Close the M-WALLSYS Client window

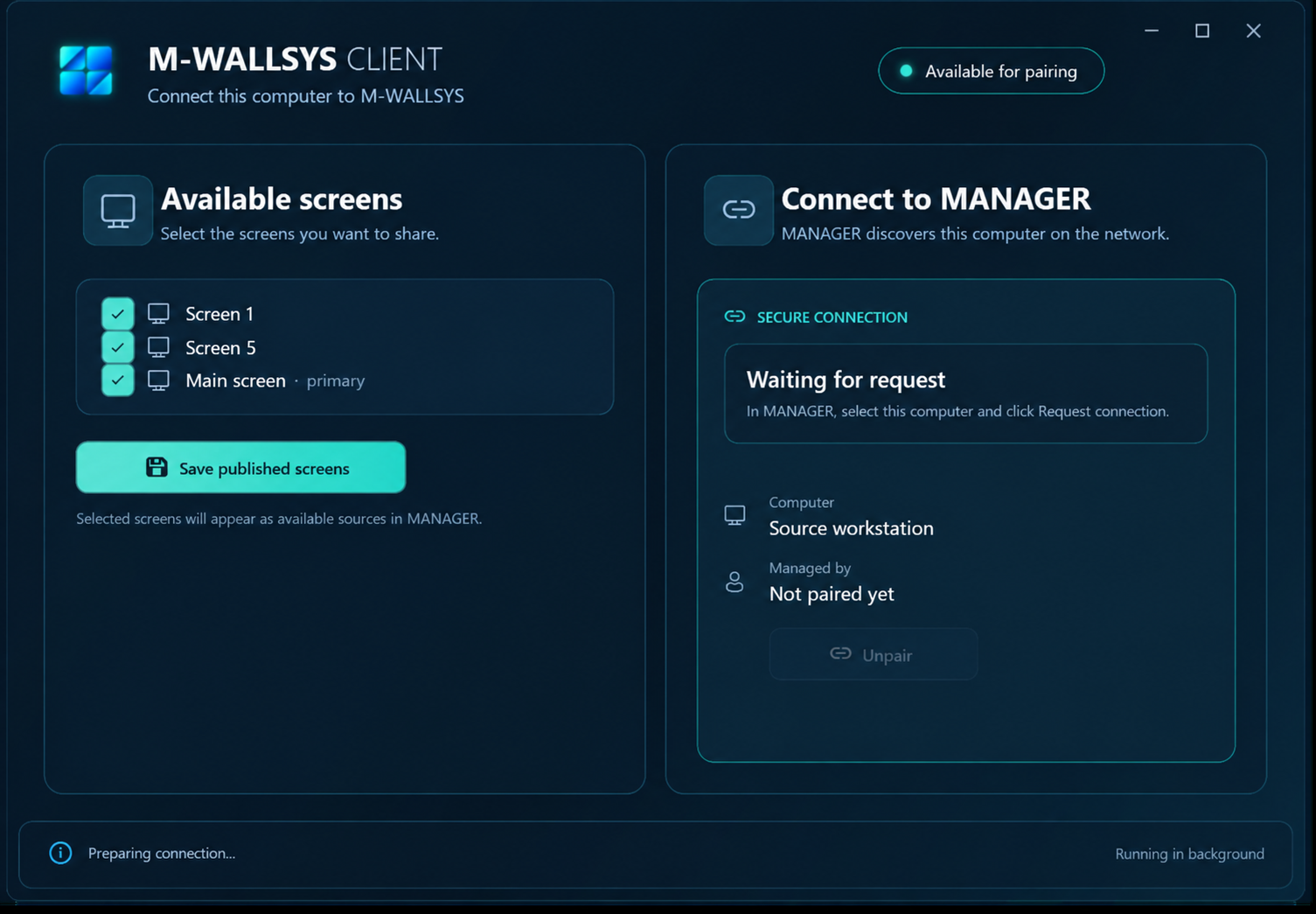1253,31
